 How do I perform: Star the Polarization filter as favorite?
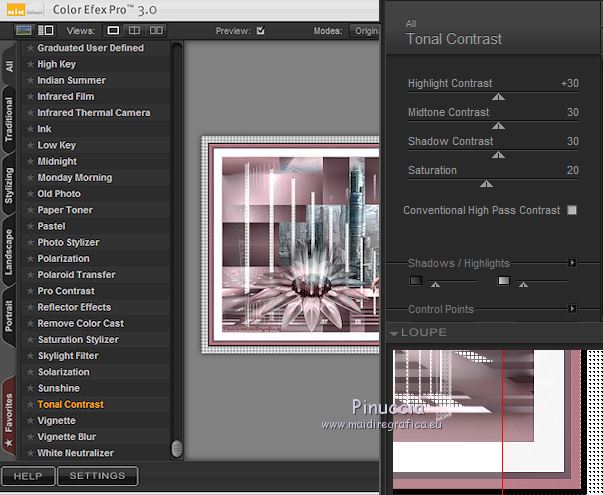[x=30, y=258]
